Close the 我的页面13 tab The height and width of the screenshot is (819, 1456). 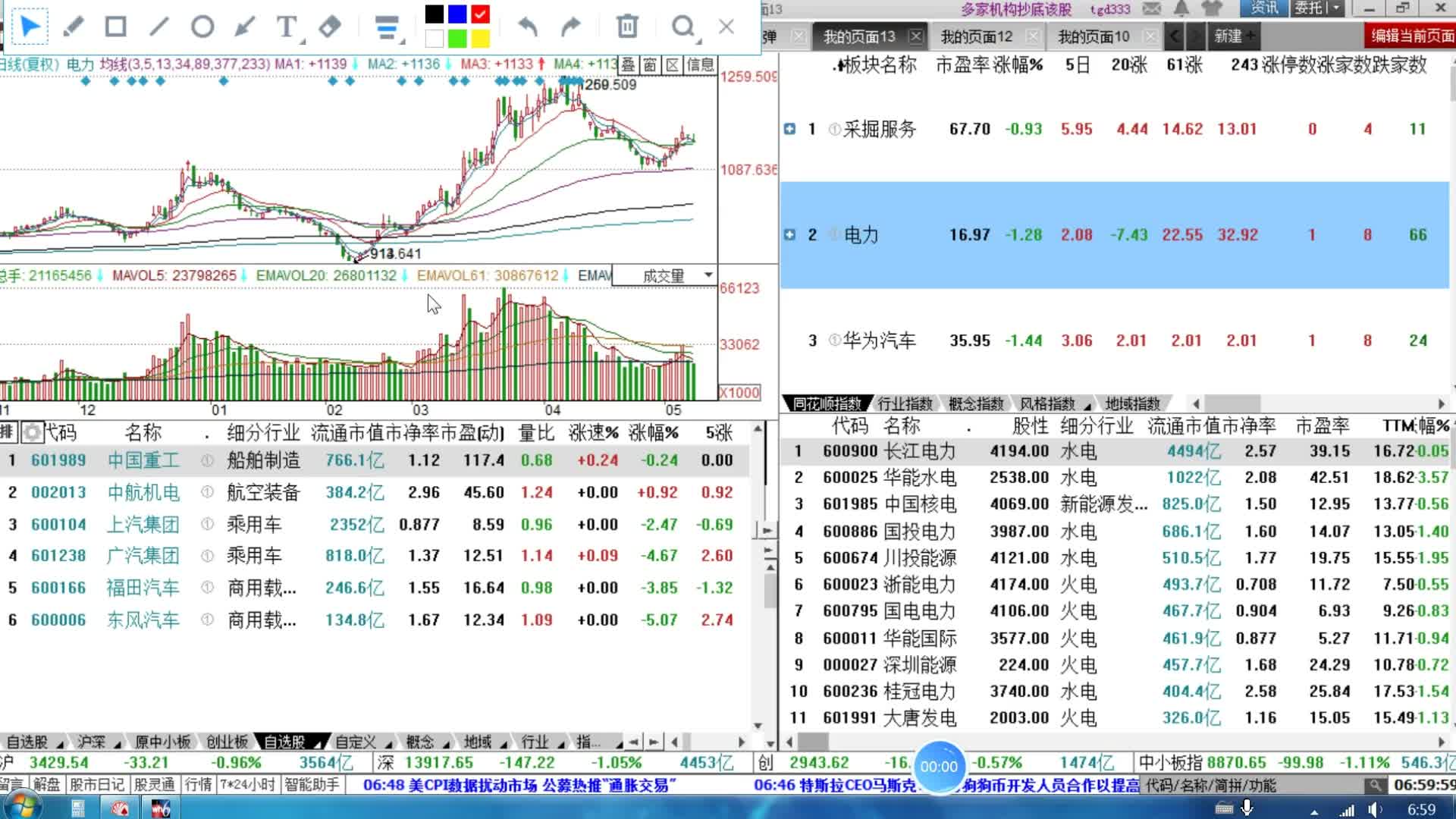916,36
